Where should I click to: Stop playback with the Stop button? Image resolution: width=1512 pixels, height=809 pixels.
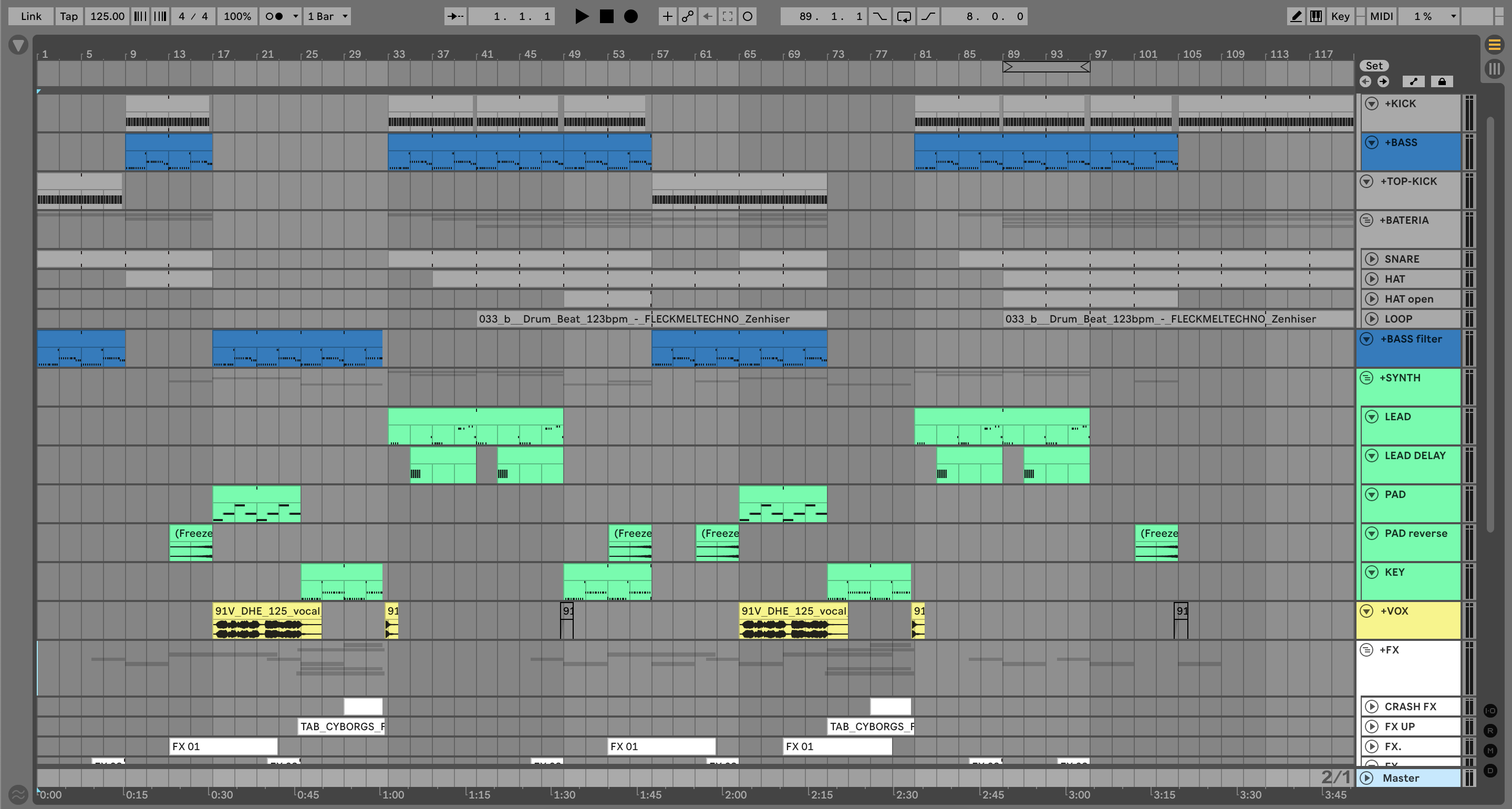[606, 16]
